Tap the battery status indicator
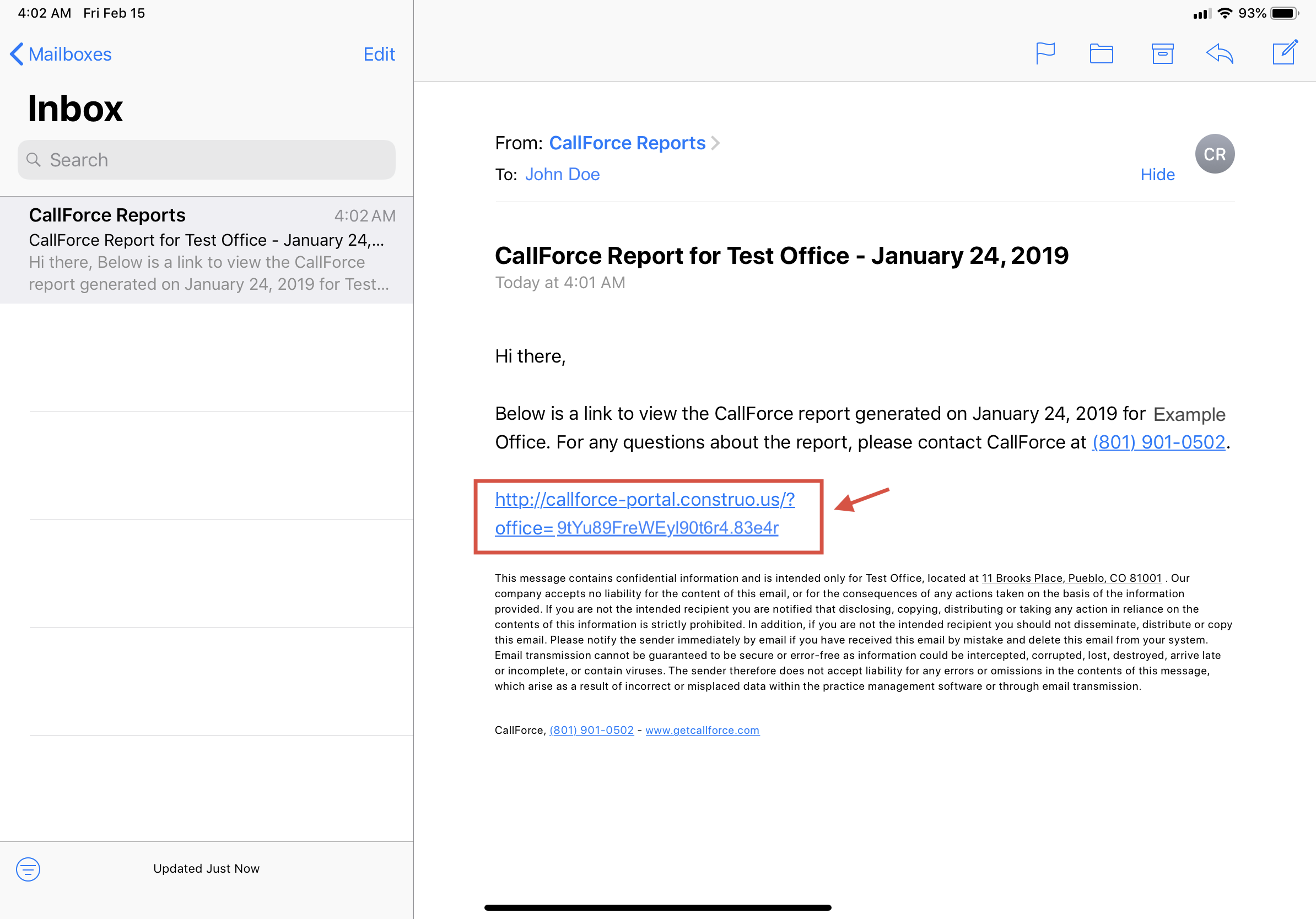Image resolution: width=1316 pixels, height=919 pixels. (x=1284, y=13)
